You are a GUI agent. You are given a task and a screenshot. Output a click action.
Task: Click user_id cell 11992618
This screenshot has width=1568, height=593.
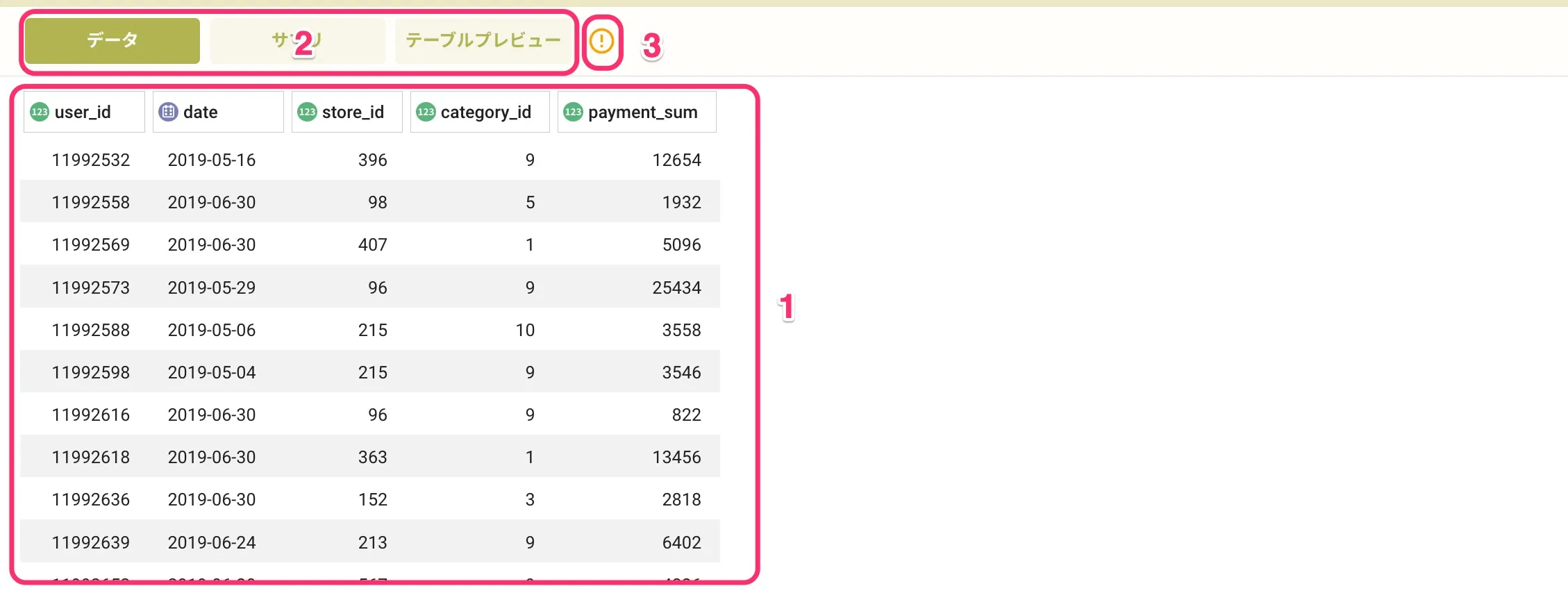click(x=91, y=458)
